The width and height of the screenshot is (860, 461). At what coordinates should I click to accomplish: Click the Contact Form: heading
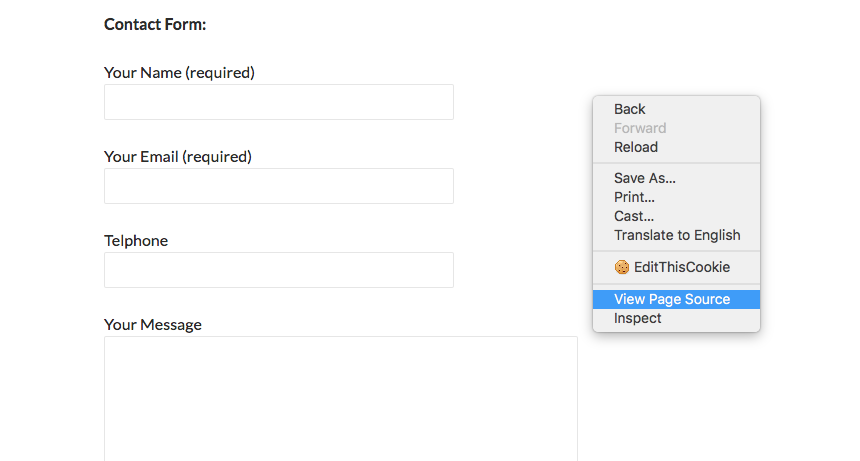[x=155, y=25]
